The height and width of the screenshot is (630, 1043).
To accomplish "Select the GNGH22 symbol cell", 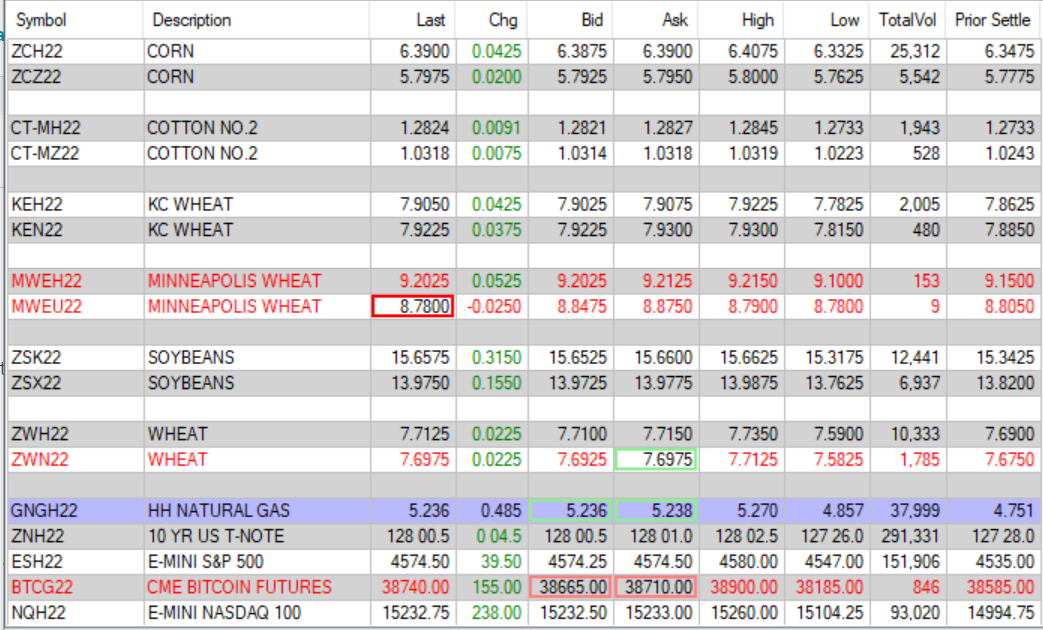I will click(x=76, y=510).
